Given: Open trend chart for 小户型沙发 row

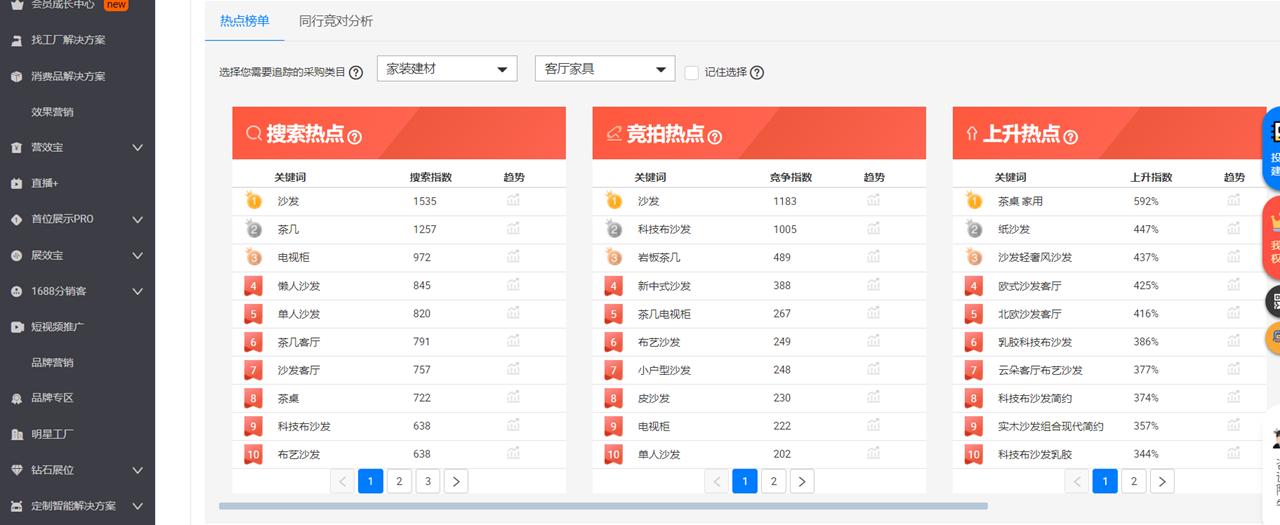Looking at the screenshot, I should coord(873,369).
